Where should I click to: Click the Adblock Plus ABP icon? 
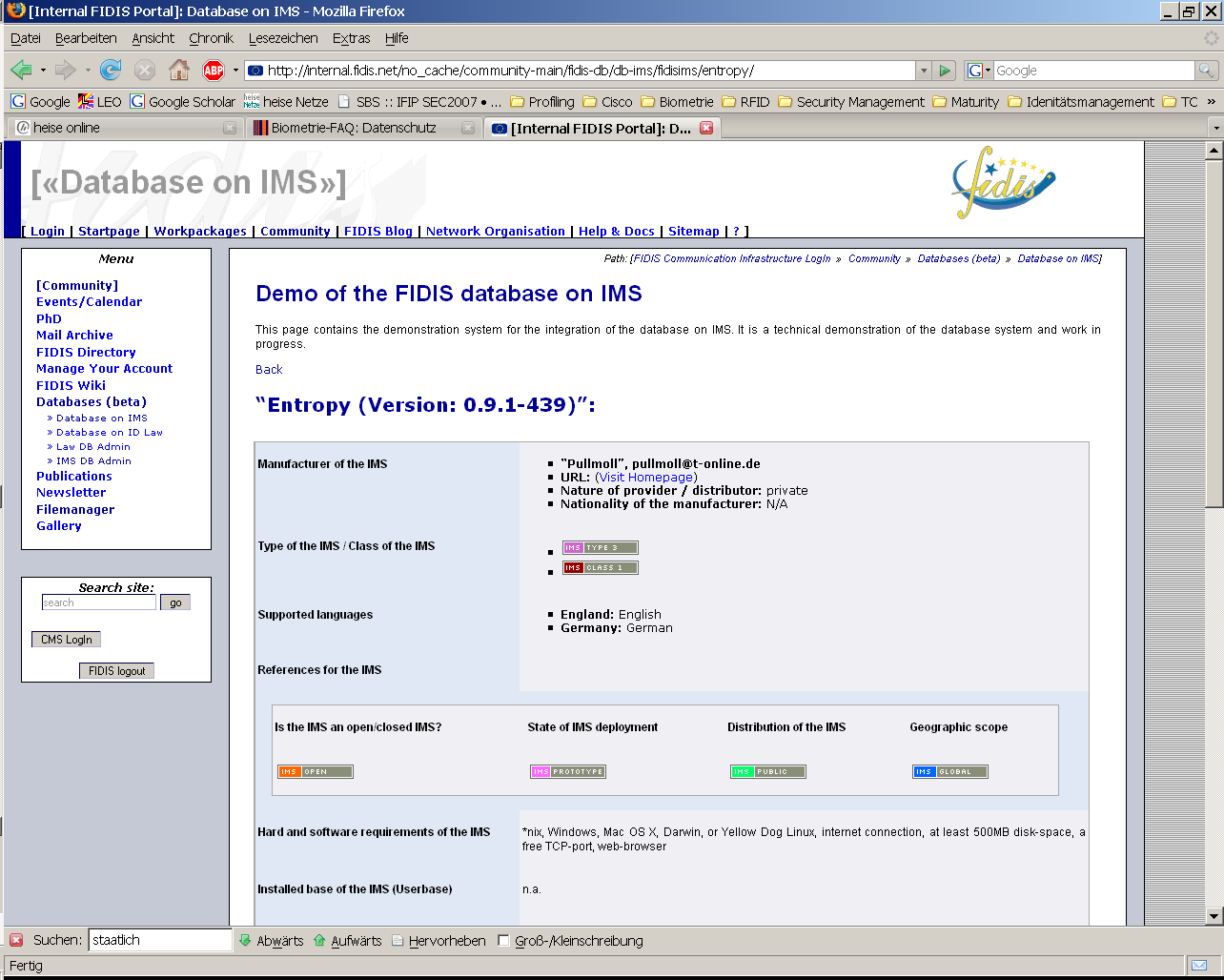point(214,71)
